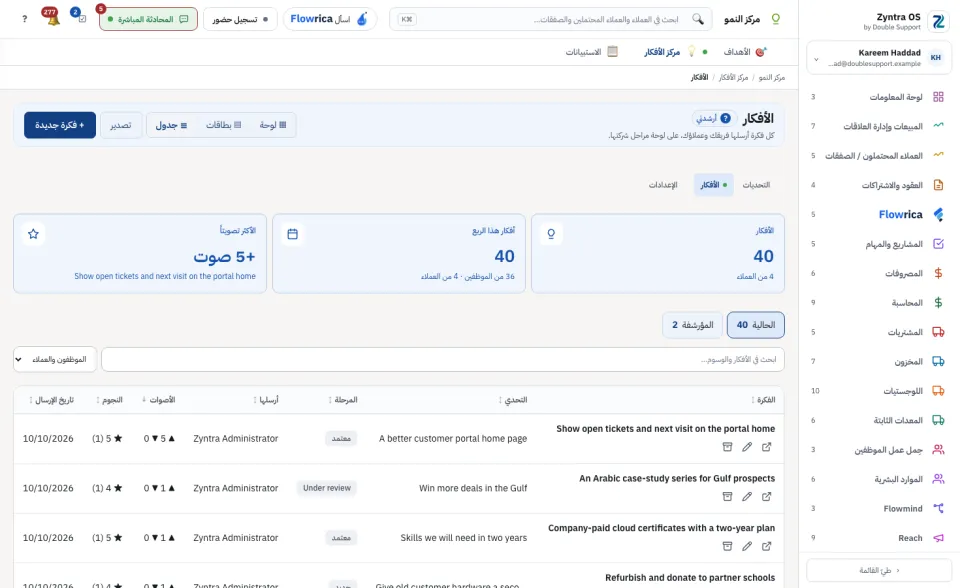Open notifications bell with 277 badge
This screenshot has width=960, height=588.
point(53,18)
